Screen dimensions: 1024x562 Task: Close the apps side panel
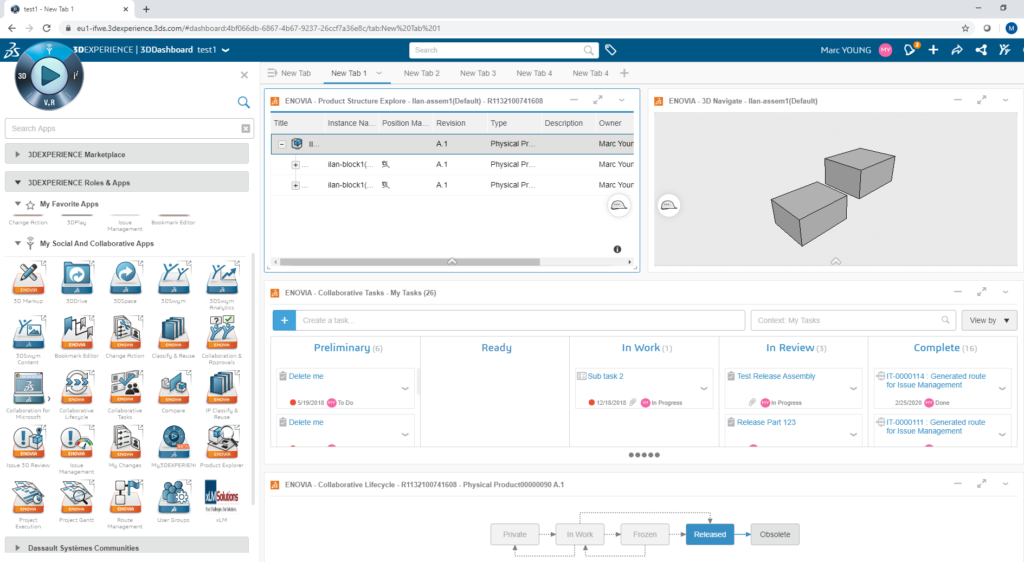pos(244,75)
